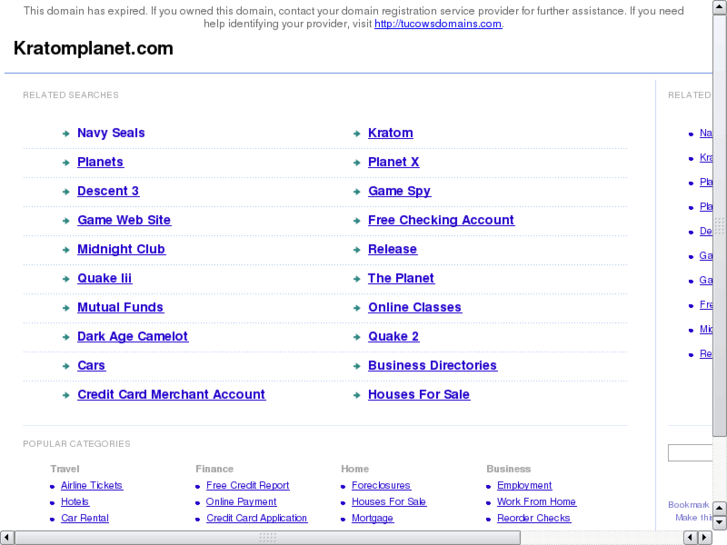Select the Quake Iii link
This screenshot has height=545, width=727.
tap(104, 278)
